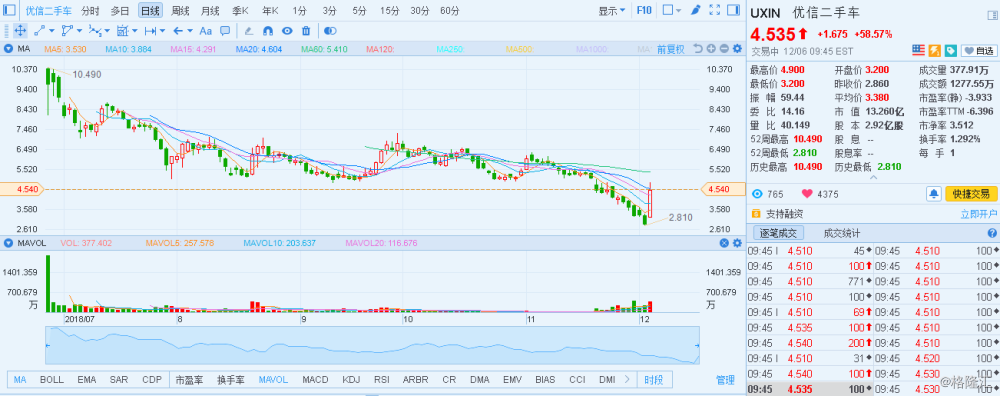Select the arrow annotation tool

coord(178,31)
